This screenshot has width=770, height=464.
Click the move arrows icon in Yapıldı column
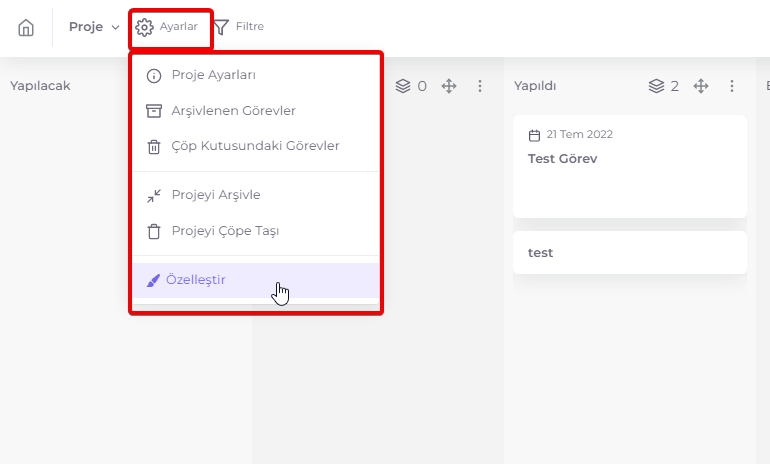[701, 86]
